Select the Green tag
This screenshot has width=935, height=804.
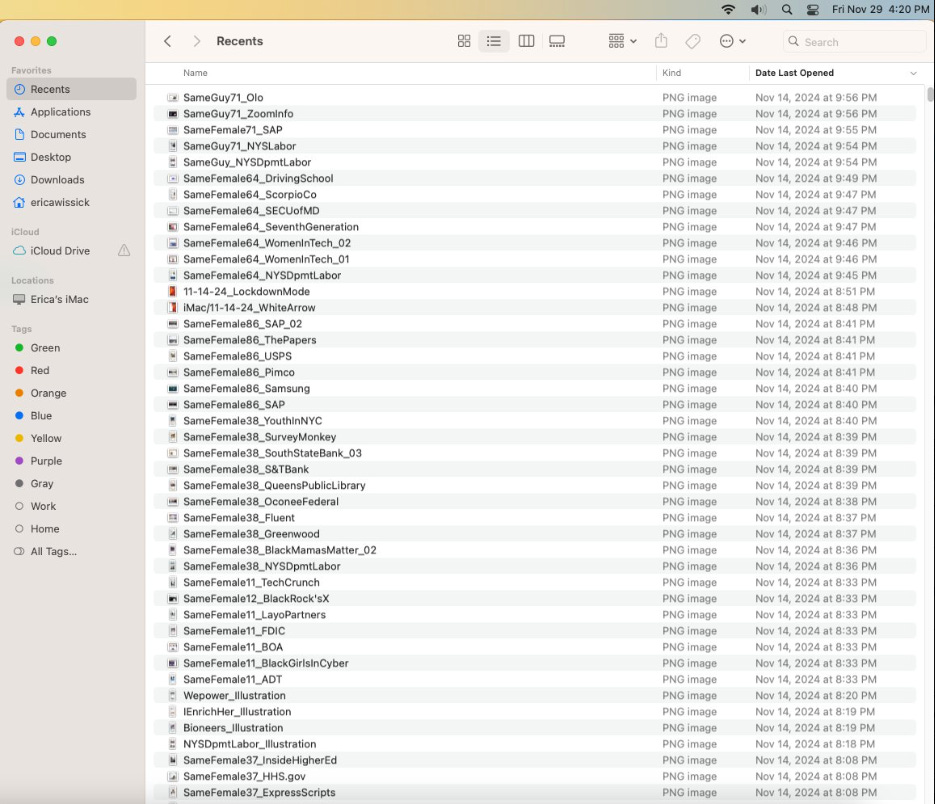[x=72, y=348]
